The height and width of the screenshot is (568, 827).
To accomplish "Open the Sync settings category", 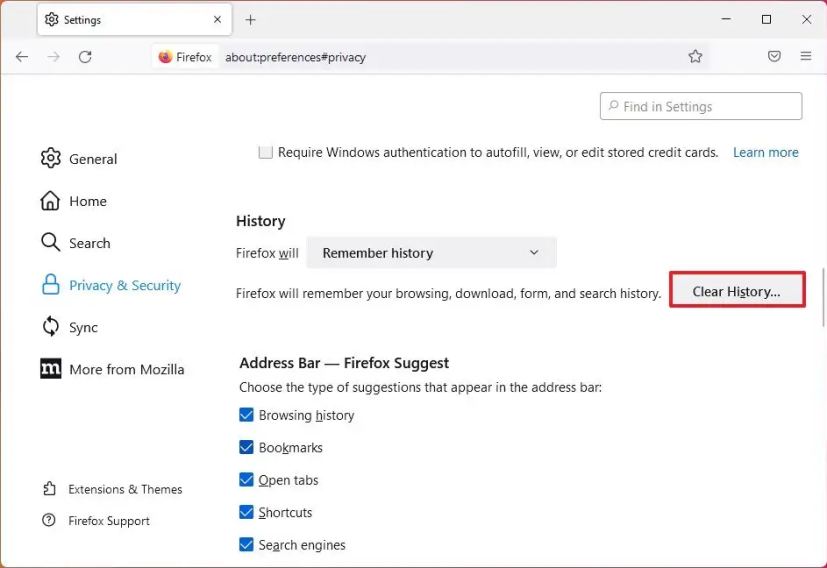I will (70, 328).
